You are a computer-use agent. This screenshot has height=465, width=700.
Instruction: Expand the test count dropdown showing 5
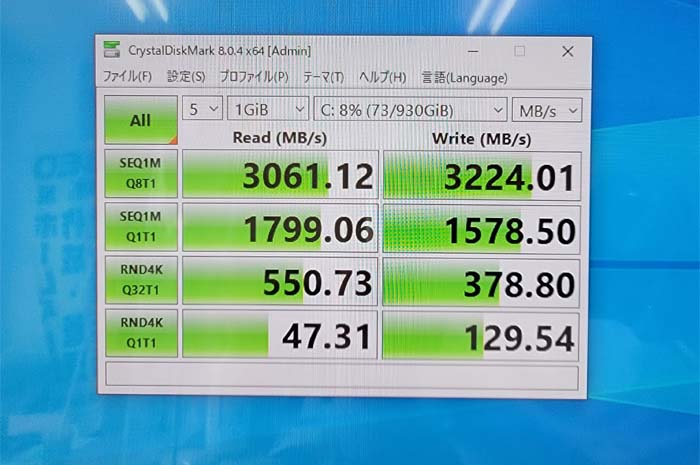tap(202, 108)
